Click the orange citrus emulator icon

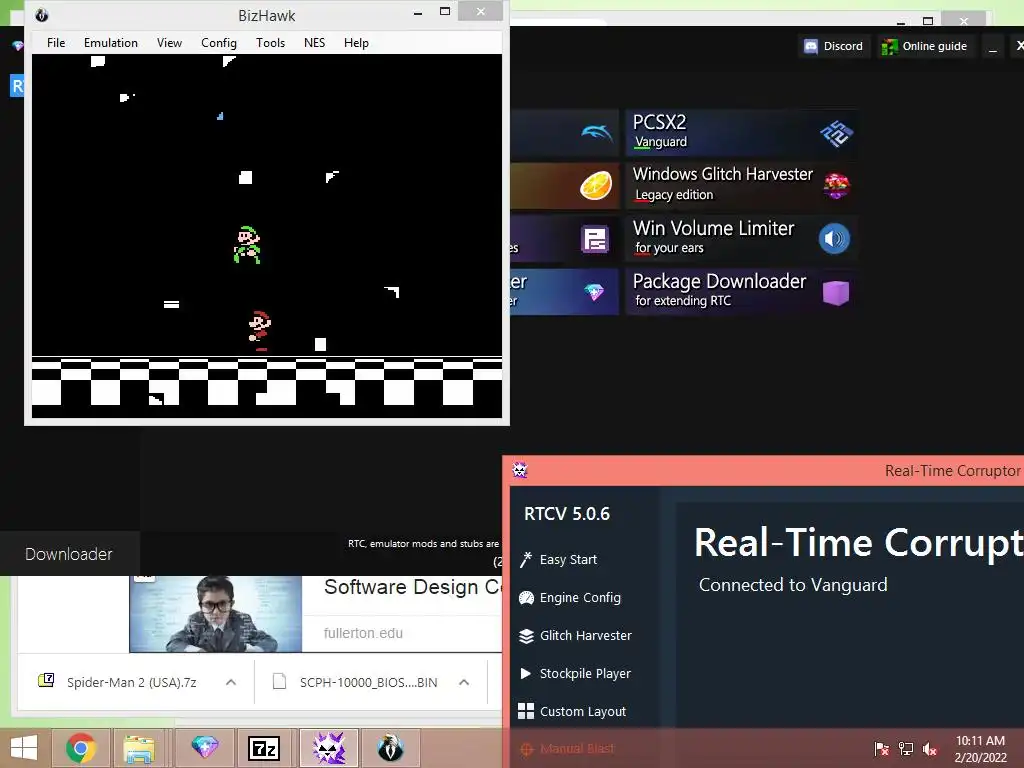point(596,185)
